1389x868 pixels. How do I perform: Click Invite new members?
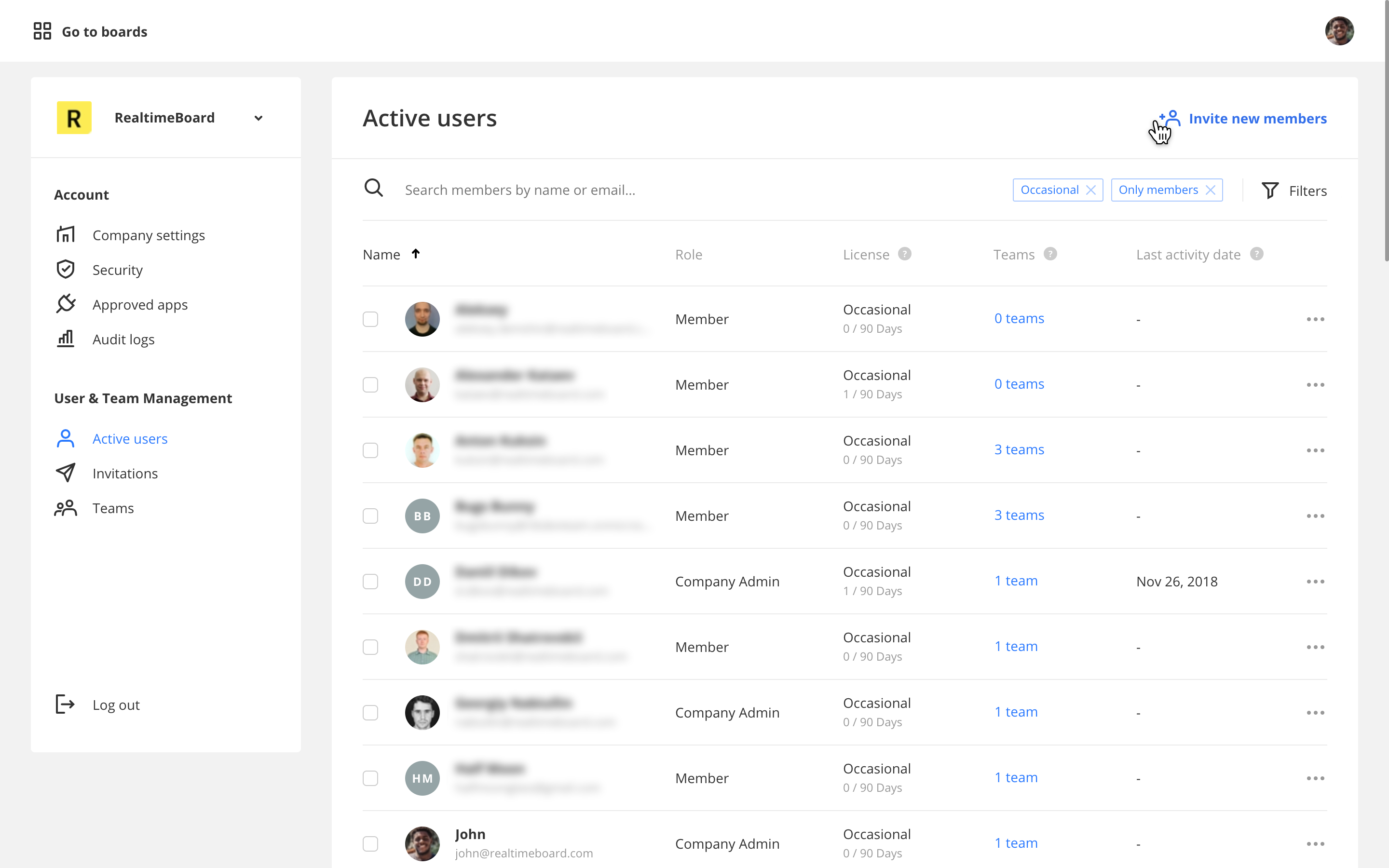coord(1257,118)
